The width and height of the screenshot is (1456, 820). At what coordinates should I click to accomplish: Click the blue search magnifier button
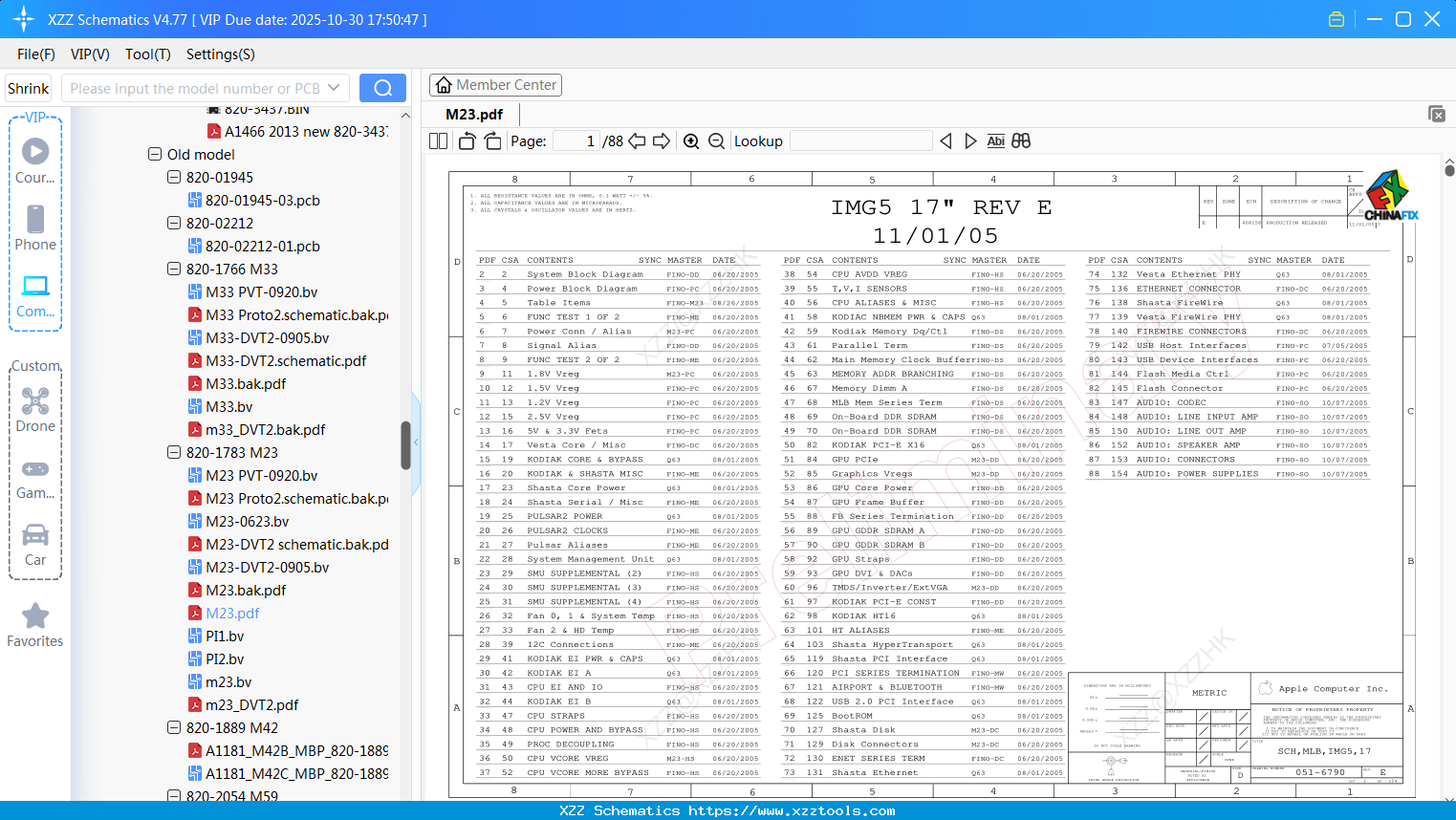coord(382,88)
